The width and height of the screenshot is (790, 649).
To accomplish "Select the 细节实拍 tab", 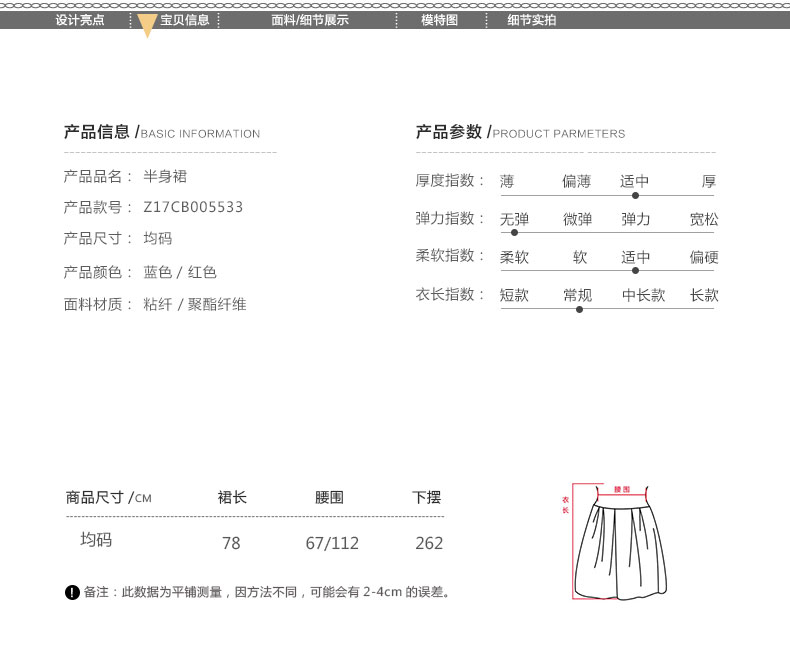I will tap(531, 20).
